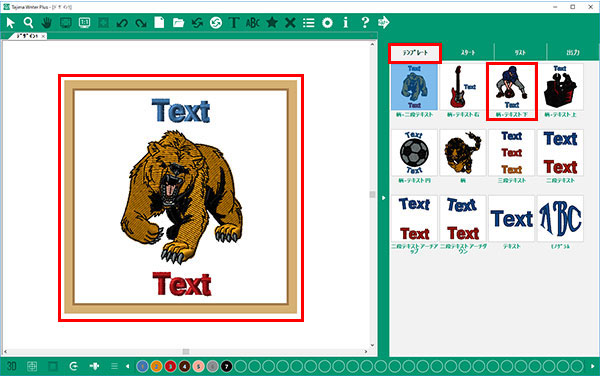Show next colors in palette
The image size is (600, 377).
[593, 366]
